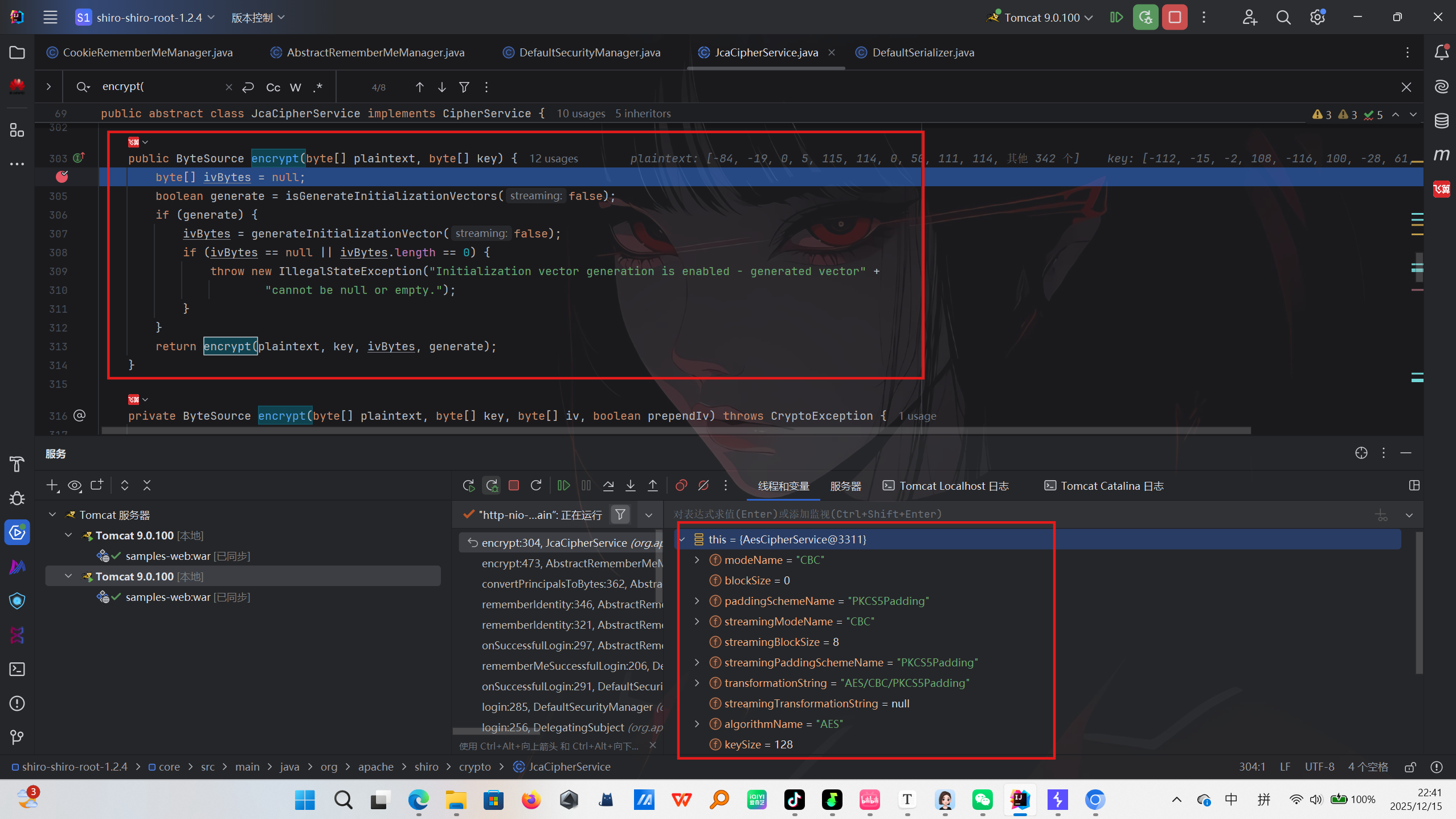Open Tomcat Catalina 日志 tab
Viewport: 1456px width, 819px height.
coord(1111,486)
